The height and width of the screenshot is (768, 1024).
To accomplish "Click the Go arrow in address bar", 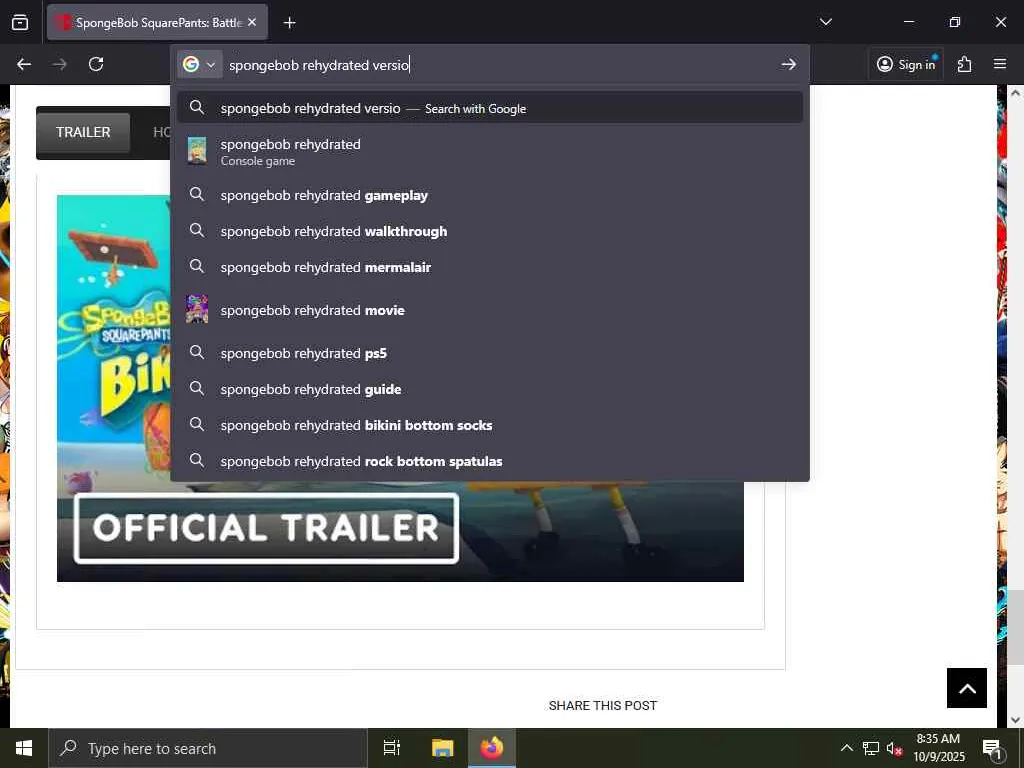I will click(788, 64).
